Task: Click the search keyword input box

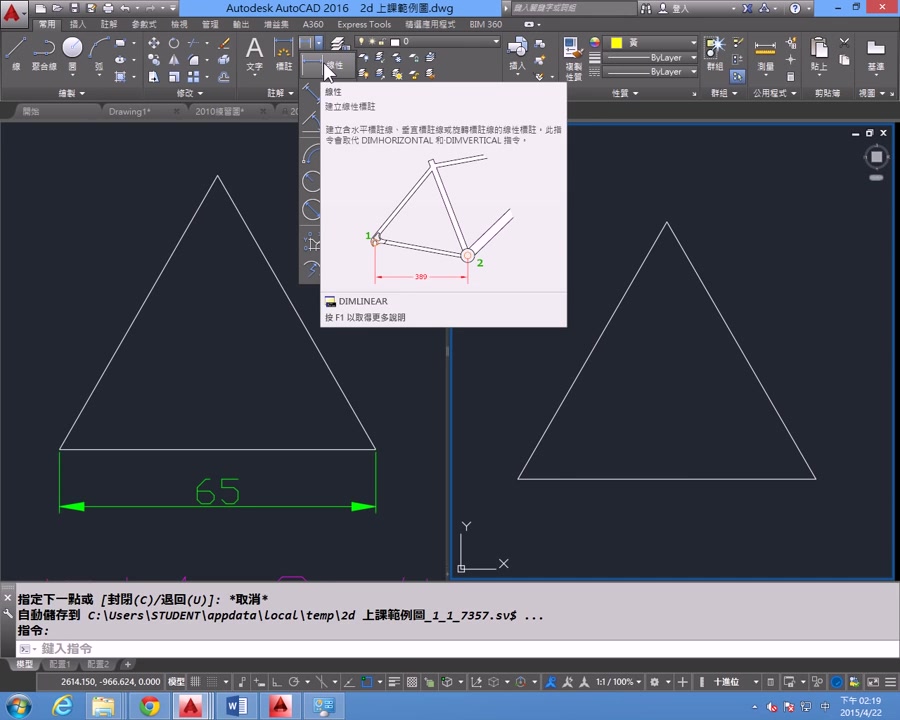Action: (573, 8)
